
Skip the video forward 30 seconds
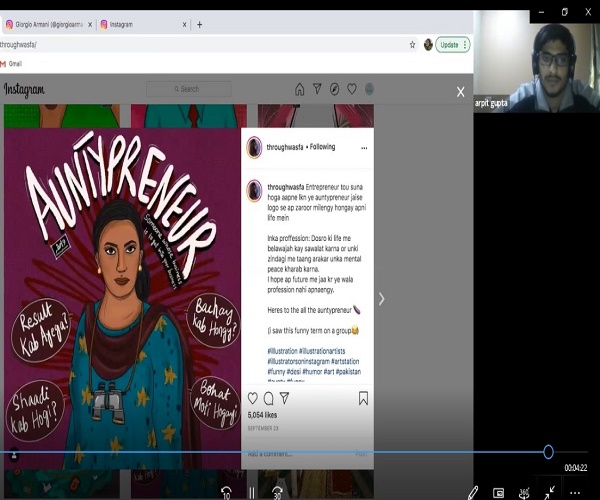(x=277, y=493)
